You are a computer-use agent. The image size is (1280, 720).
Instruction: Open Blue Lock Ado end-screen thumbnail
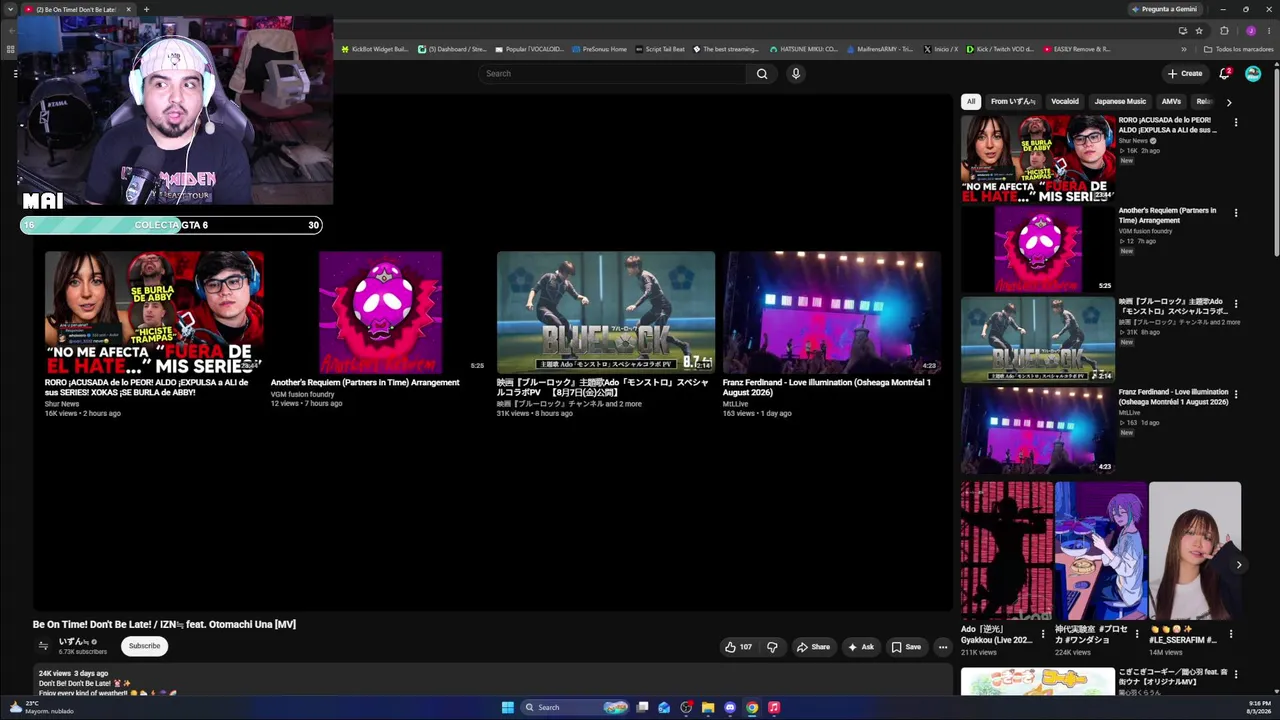[606, 313]
